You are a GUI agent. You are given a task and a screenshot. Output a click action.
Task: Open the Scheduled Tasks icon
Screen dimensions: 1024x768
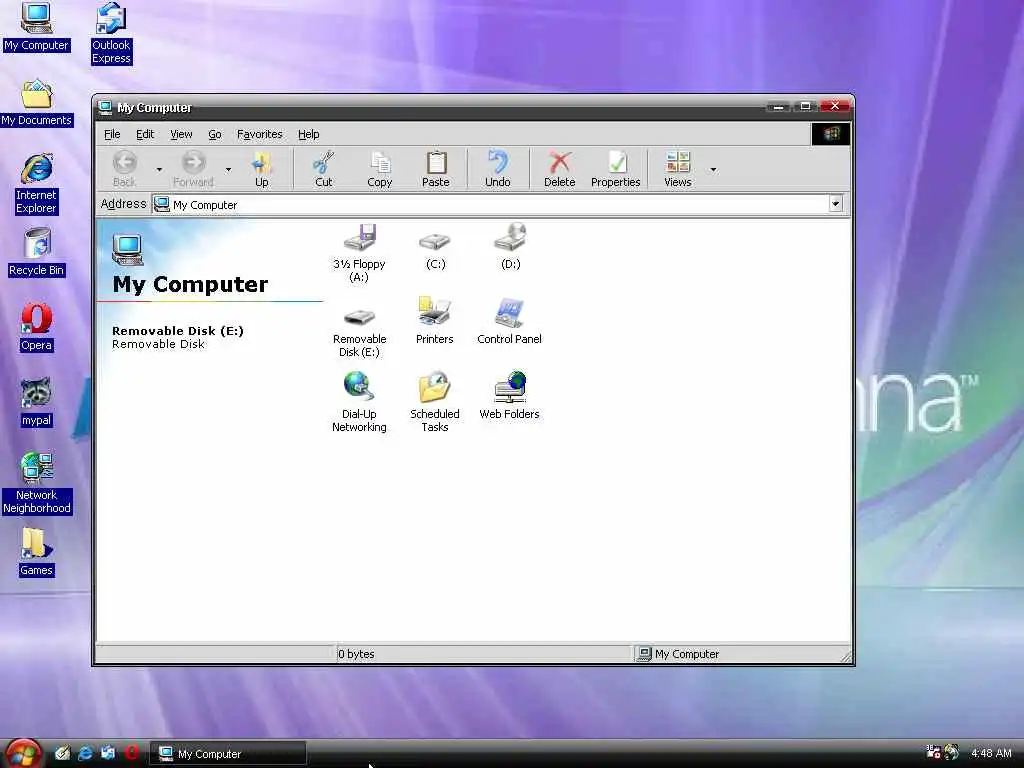pos(434,387)
